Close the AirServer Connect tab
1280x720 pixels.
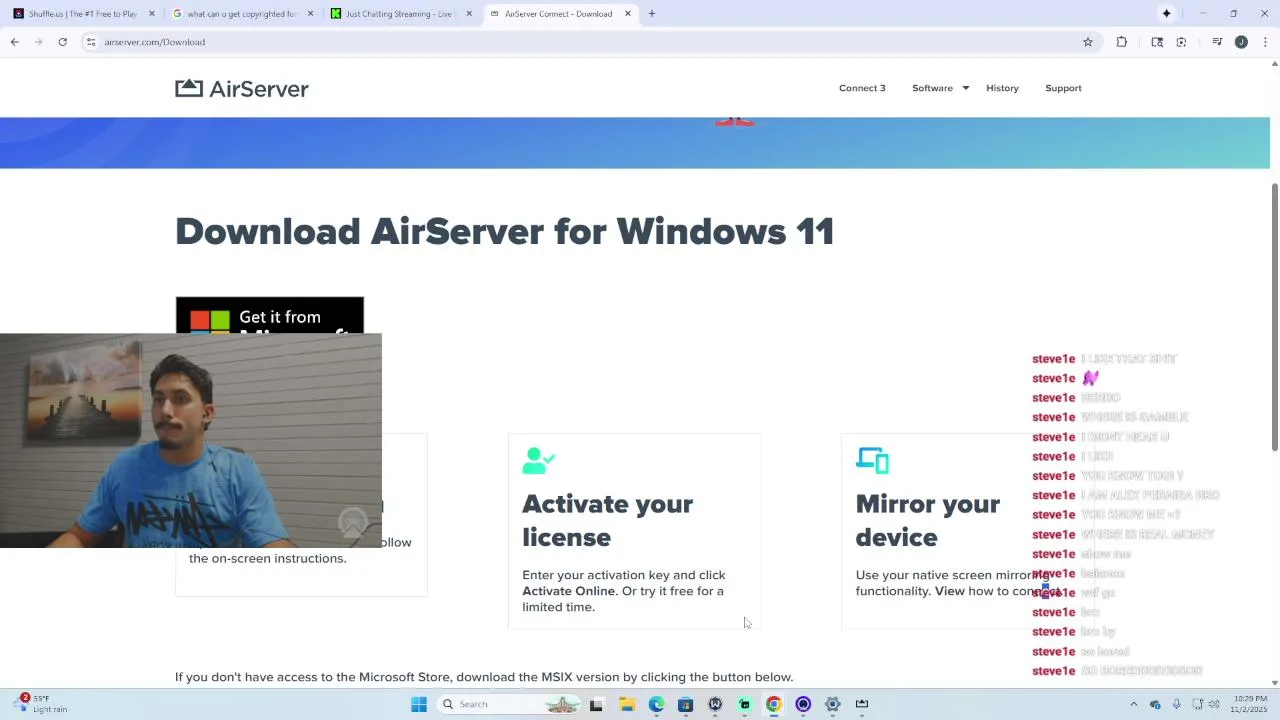coord(628,14)
